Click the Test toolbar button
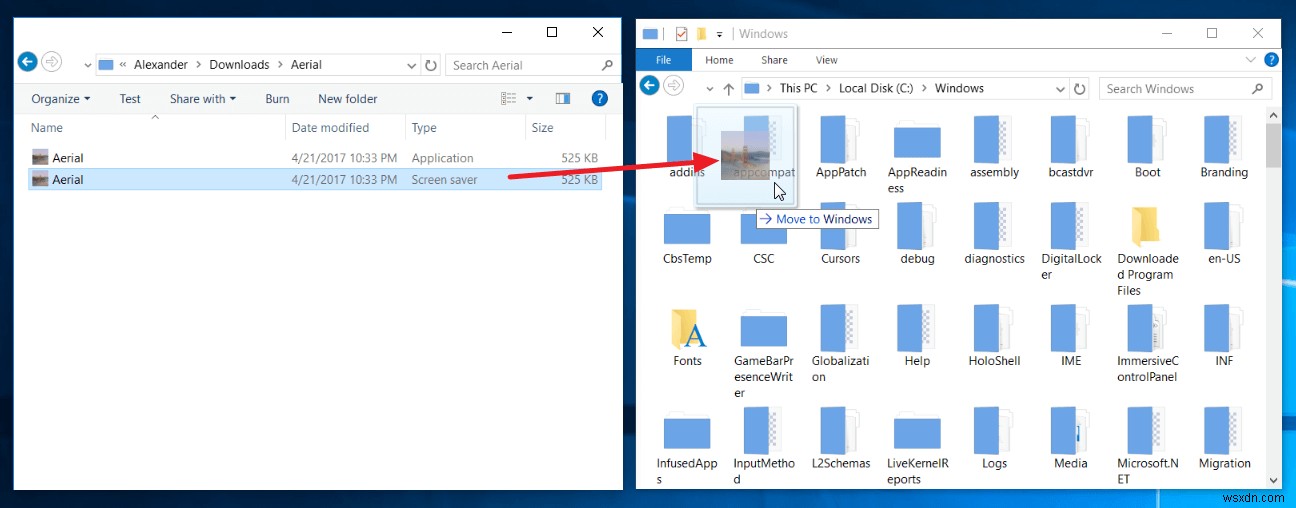Screen dimensions: 1296x508 (130, 98)
